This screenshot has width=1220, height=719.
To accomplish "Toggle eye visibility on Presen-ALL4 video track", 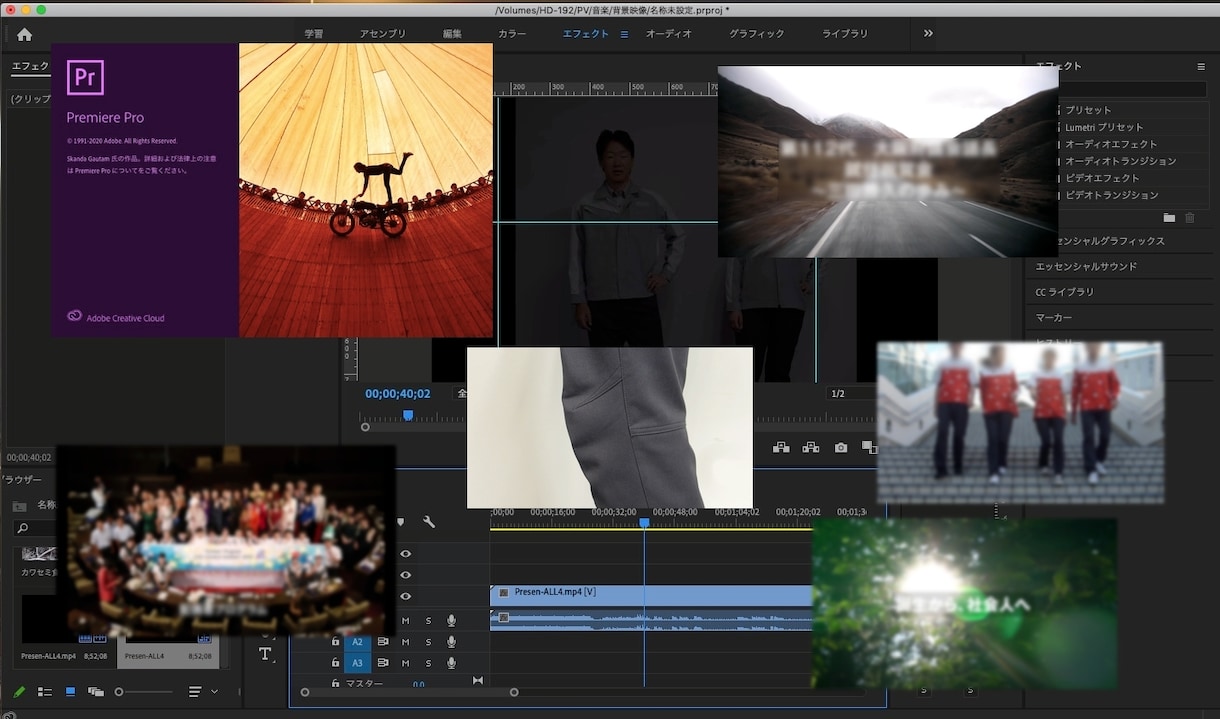I will coord(405,596).
